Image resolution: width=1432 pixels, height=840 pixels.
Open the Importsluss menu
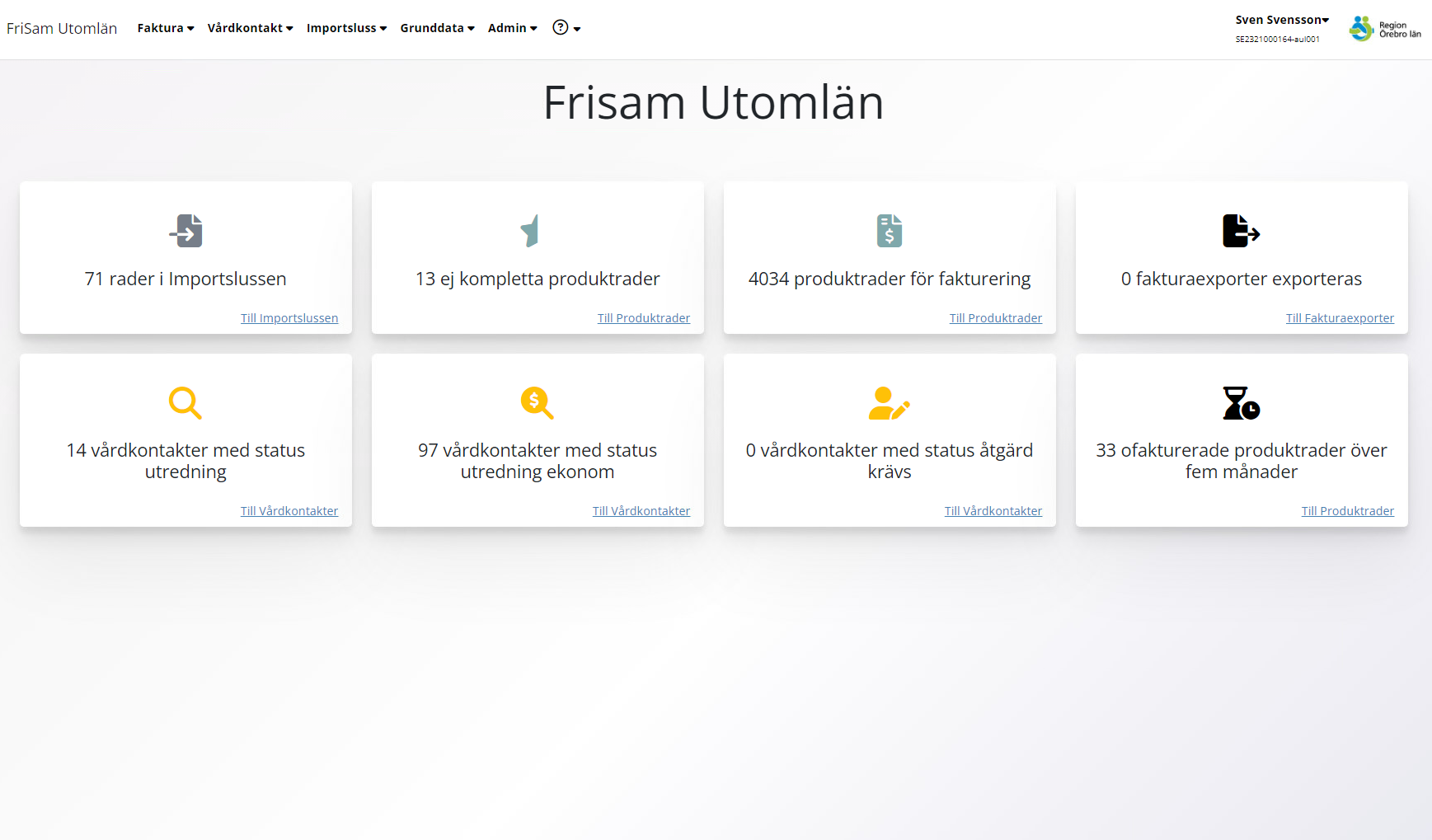(346, 28)
